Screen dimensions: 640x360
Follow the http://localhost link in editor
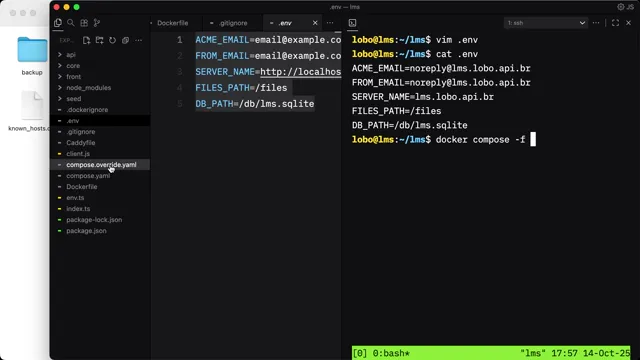[300, 72]
